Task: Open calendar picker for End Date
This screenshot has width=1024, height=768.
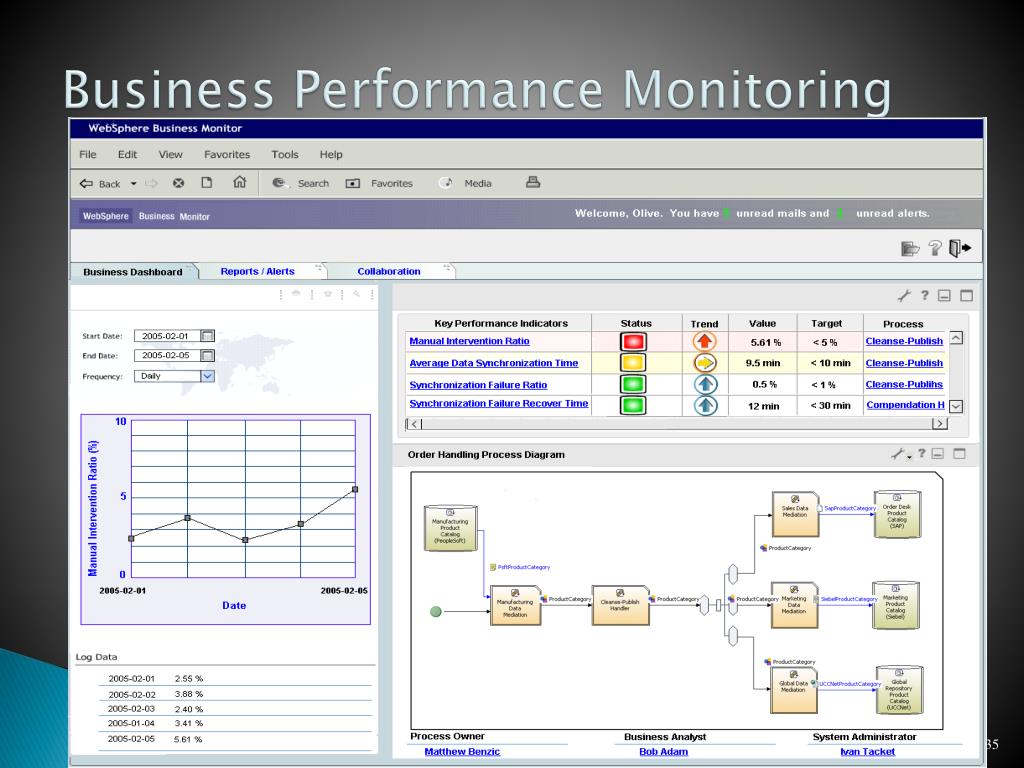Action: [x=207, y=355]
